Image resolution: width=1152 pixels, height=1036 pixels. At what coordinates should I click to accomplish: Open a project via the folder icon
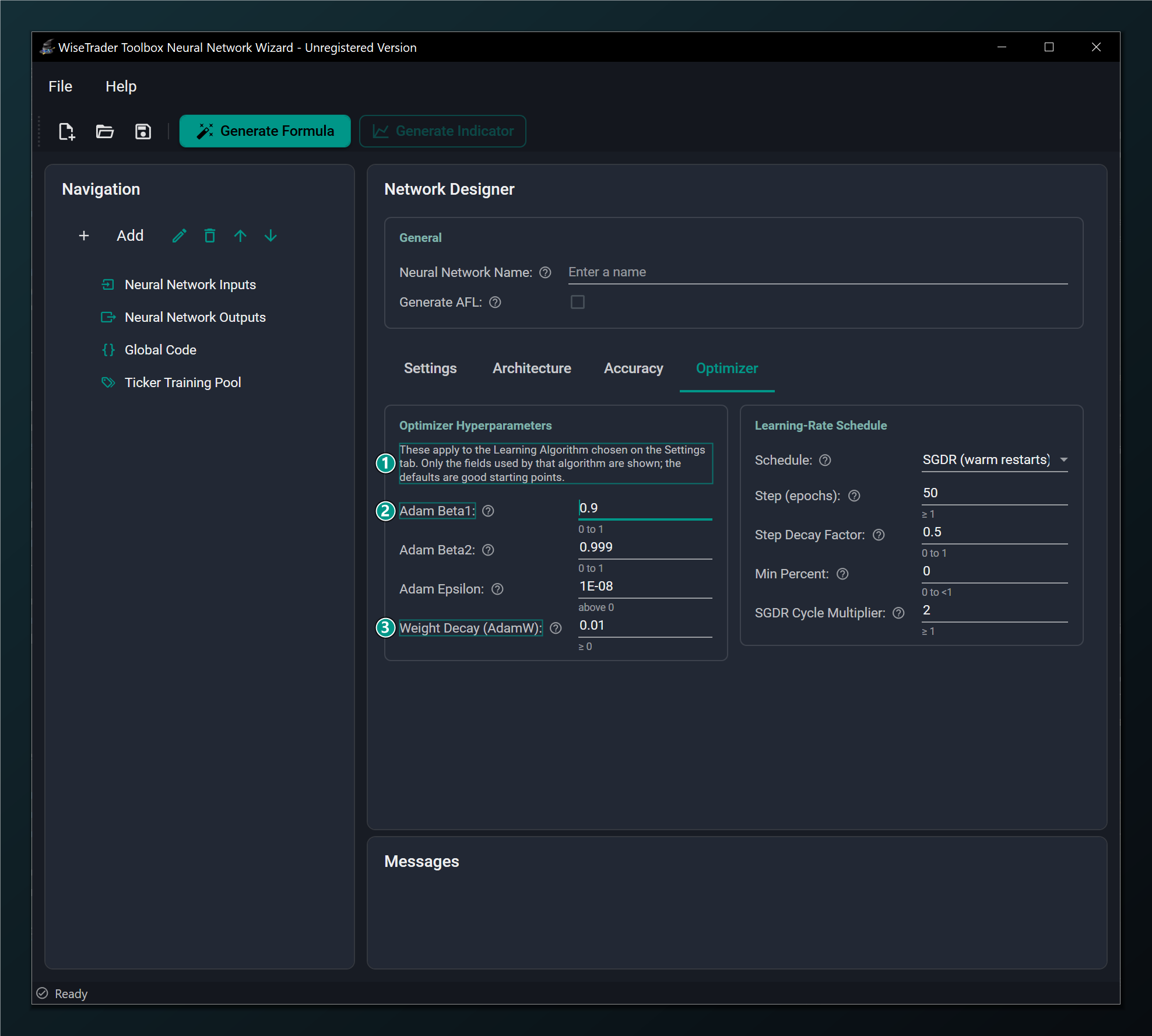(x=105, y=131)
